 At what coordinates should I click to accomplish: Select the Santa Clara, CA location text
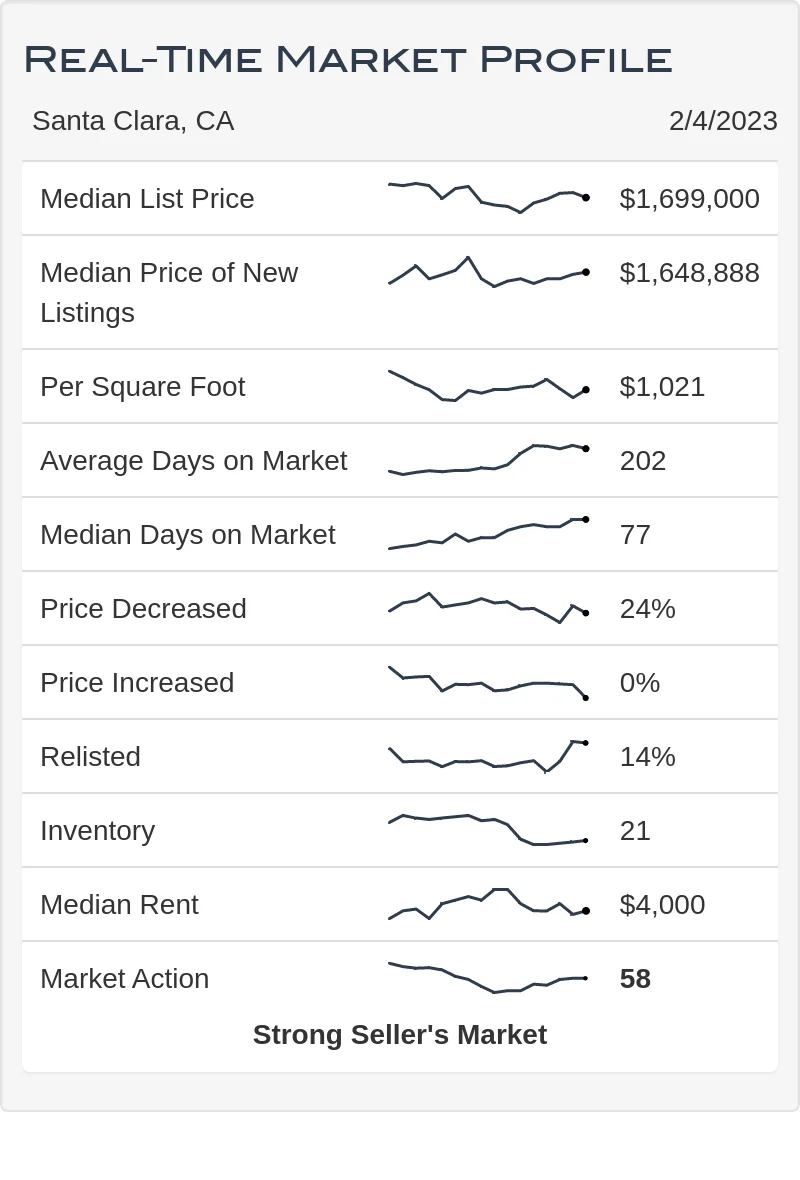point(133,121)
